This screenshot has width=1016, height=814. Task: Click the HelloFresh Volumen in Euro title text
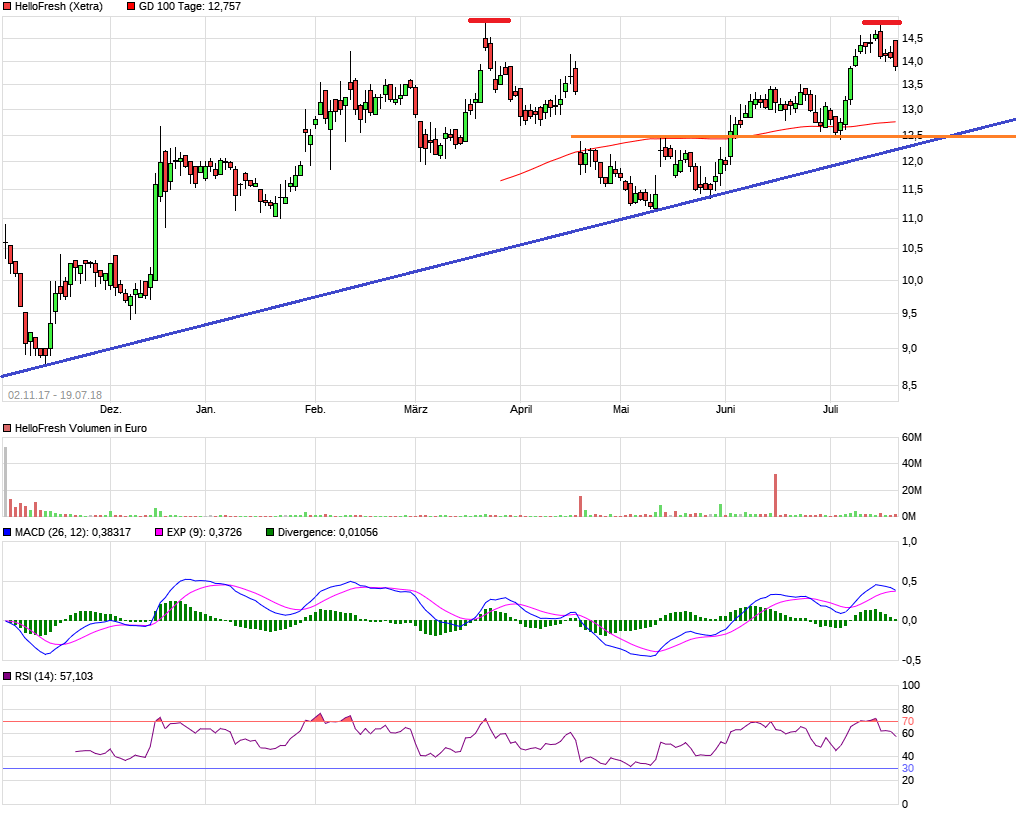[76, 428]
